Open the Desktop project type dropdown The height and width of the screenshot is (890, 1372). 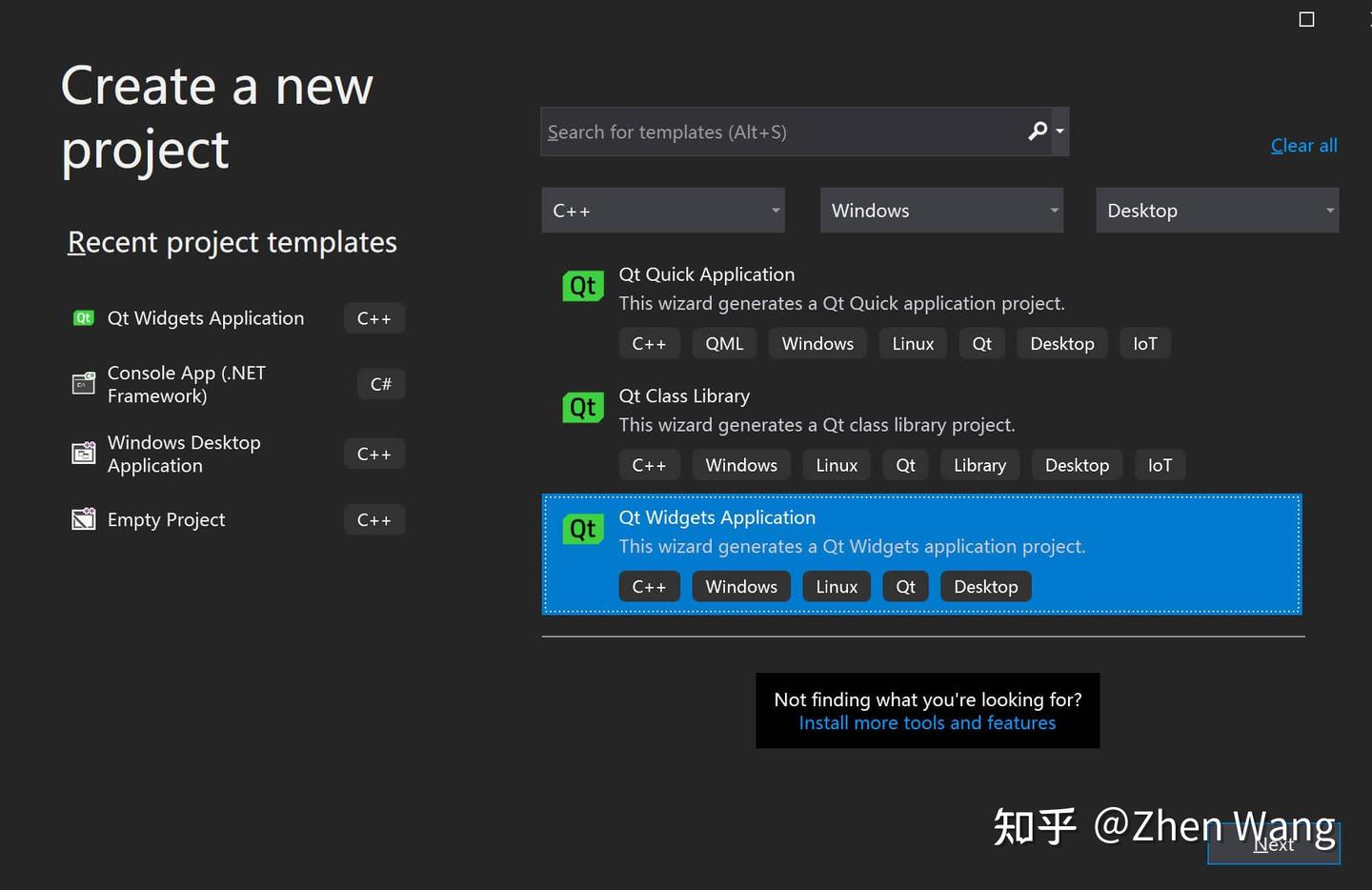[x=1217, y=210]
